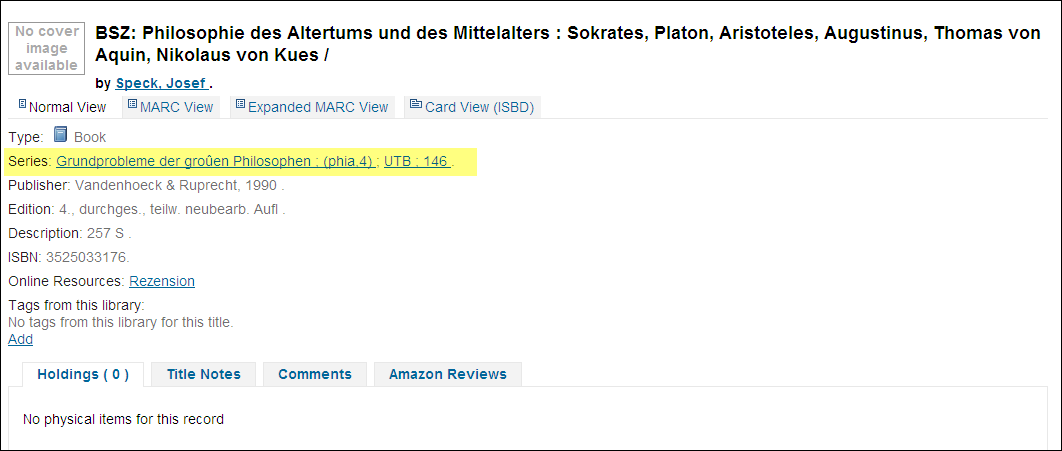Image resolution: width=1062 pixels, height=451 pixels.
Task: Click the Card View (ISBD) icon
Action: pos(415,105)
